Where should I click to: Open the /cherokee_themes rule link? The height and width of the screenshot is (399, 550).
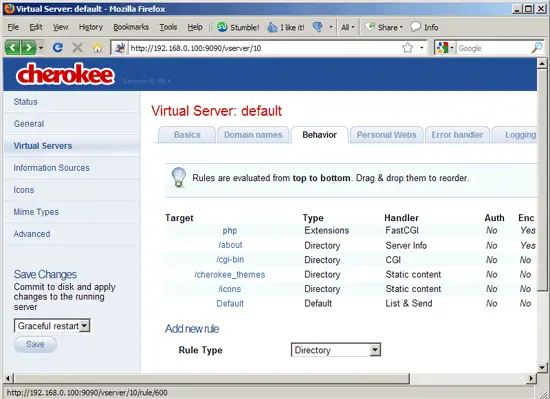point(230,275)
